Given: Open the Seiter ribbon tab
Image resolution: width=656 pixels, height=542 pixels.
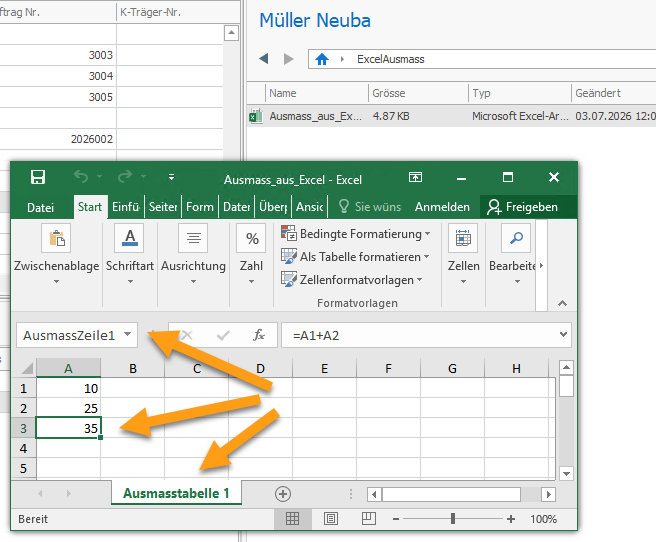Looking at the screenshot, I should (163, 207).
